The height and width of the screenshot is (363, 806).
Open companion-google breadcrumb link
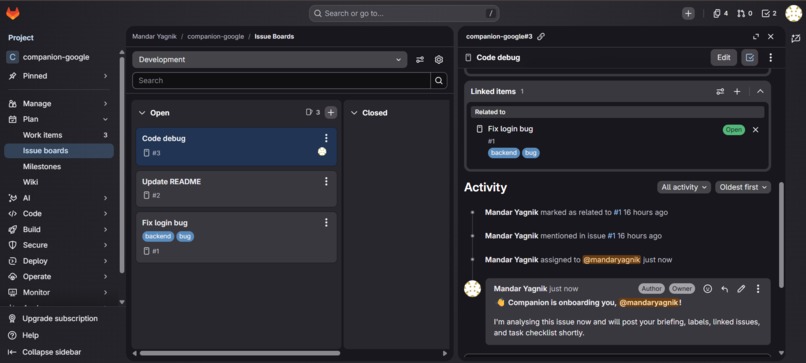tap(215, 37)
